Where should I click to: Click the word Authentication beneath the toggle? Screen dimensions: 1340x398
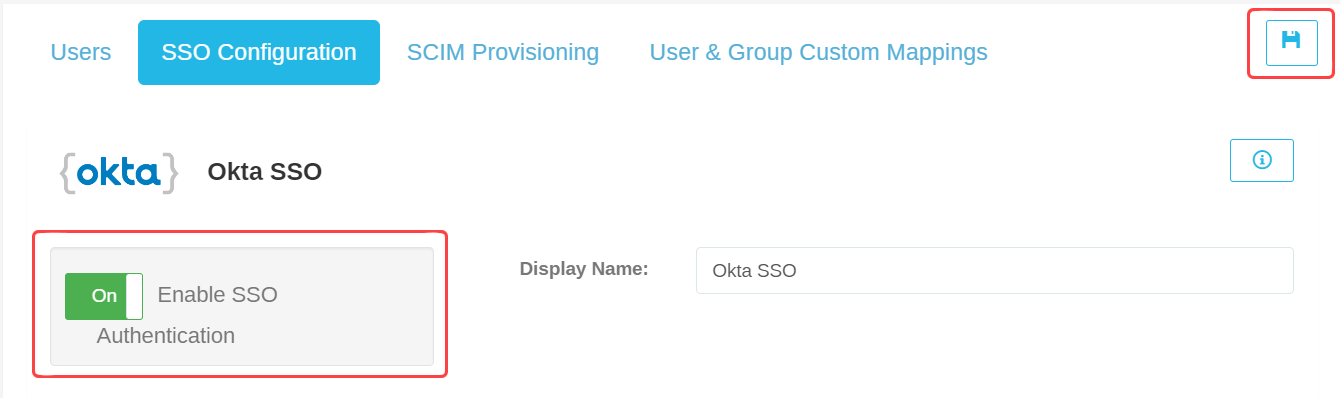coord(166,336)
